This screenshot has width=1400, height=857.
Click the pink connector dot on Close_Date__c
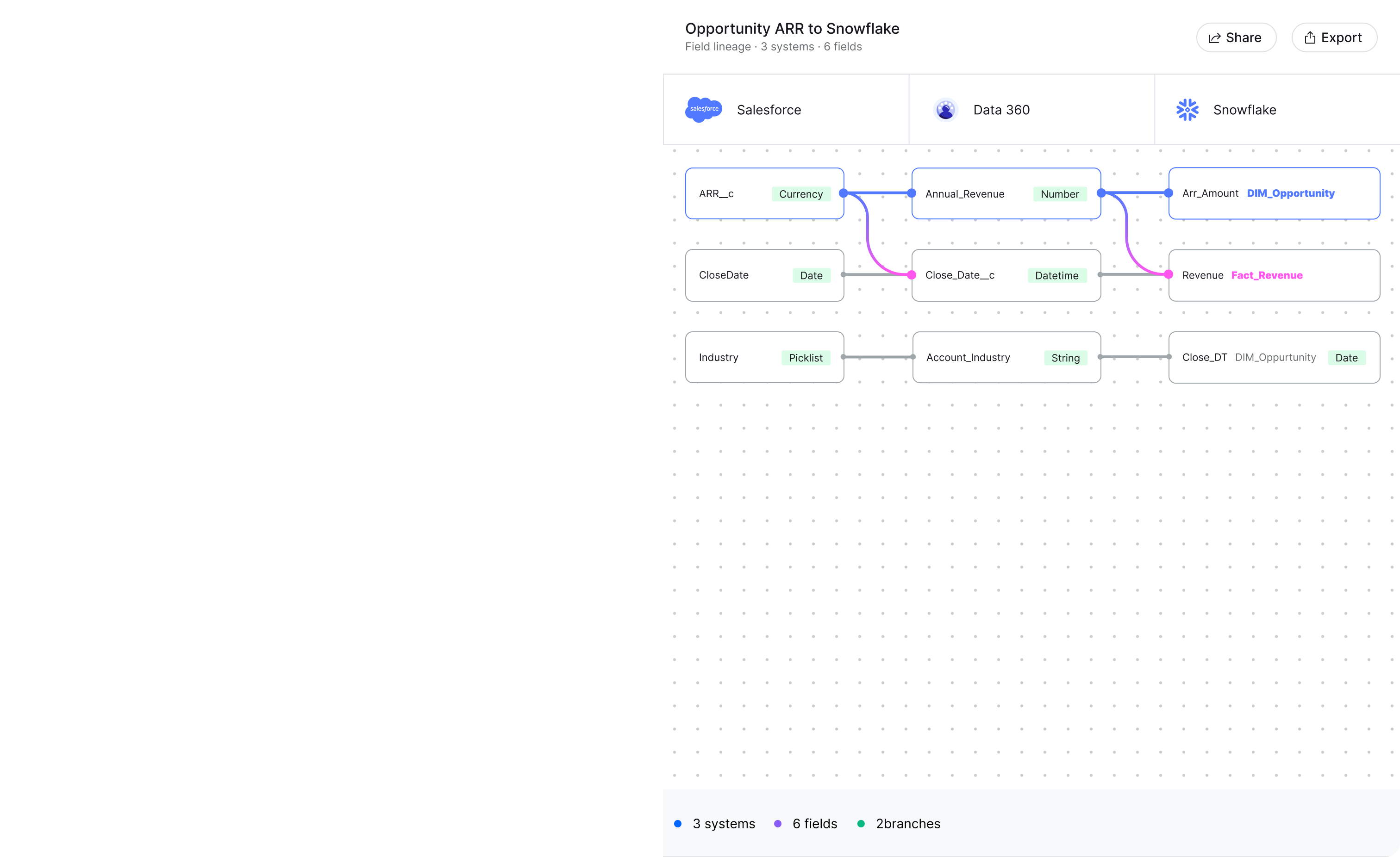912,275
